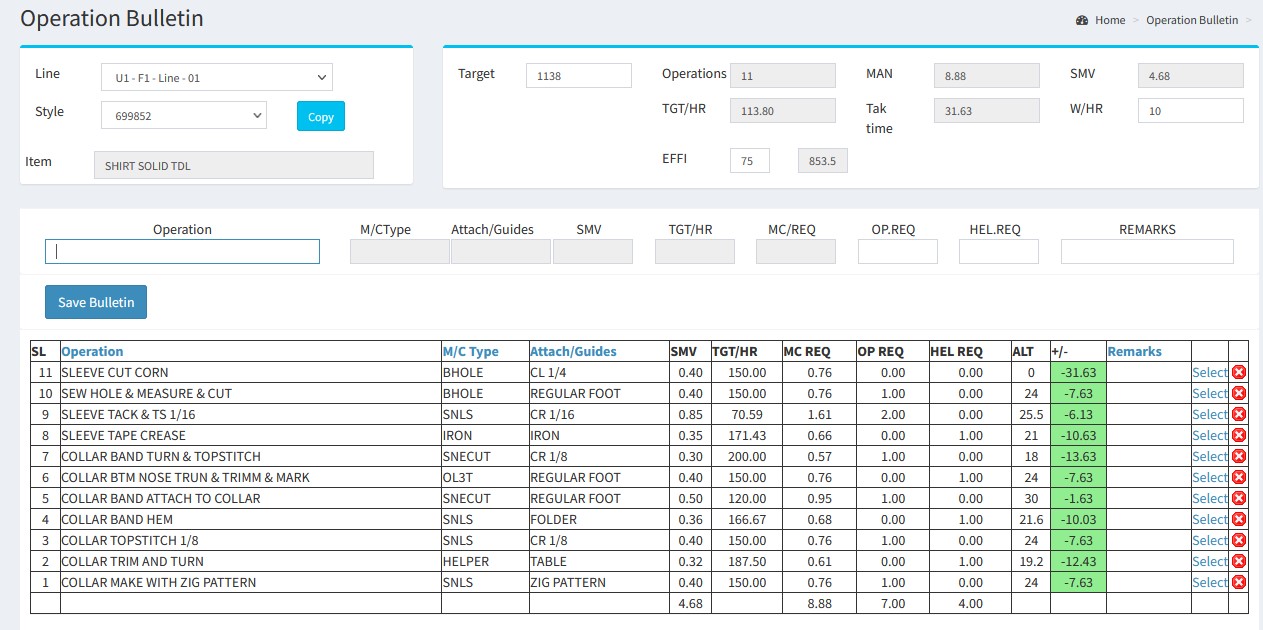Viewport: 1263px width, 630px height.
Task: Delete the COLLAR BAND HEM row
Action: click(x=1238, y=519)
